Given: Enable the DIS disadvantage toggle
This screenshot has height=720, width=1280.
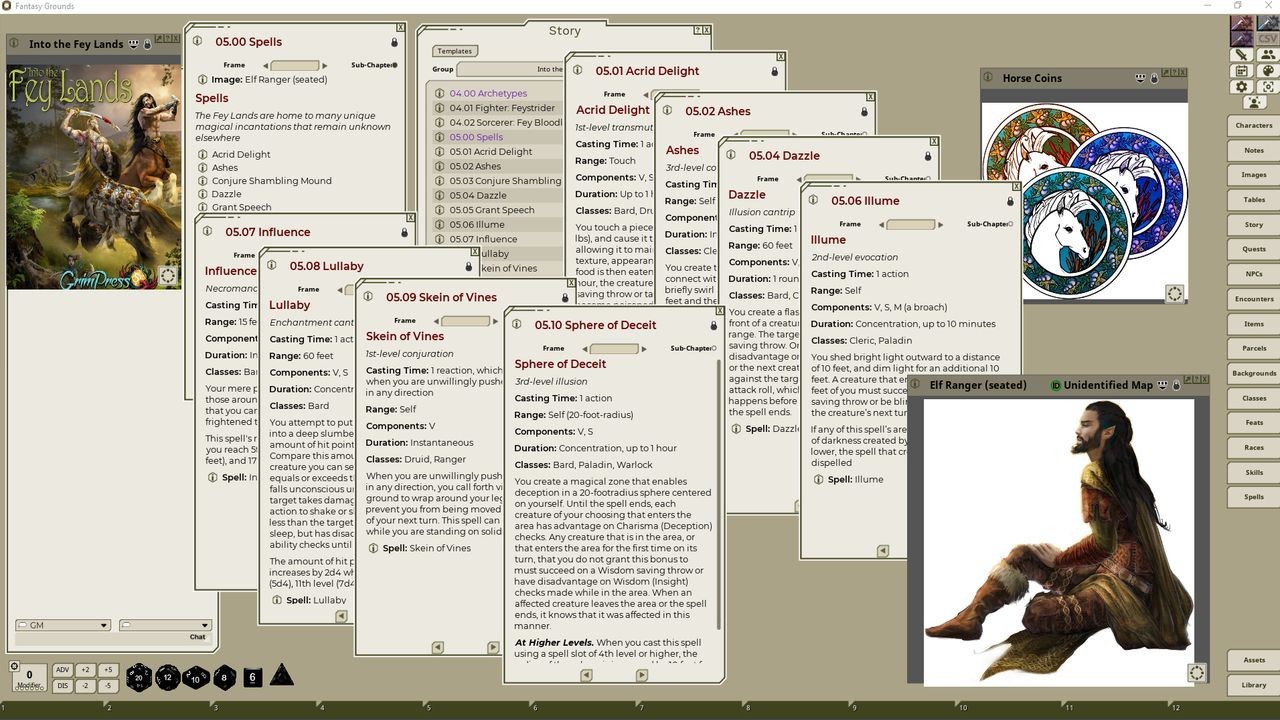Looking at the screenshot, I should (62, 685).
